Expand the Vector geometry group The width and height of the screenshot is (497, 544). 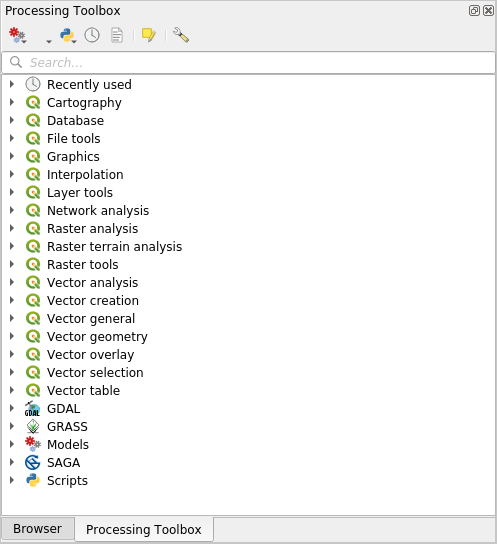click(12, 336)
